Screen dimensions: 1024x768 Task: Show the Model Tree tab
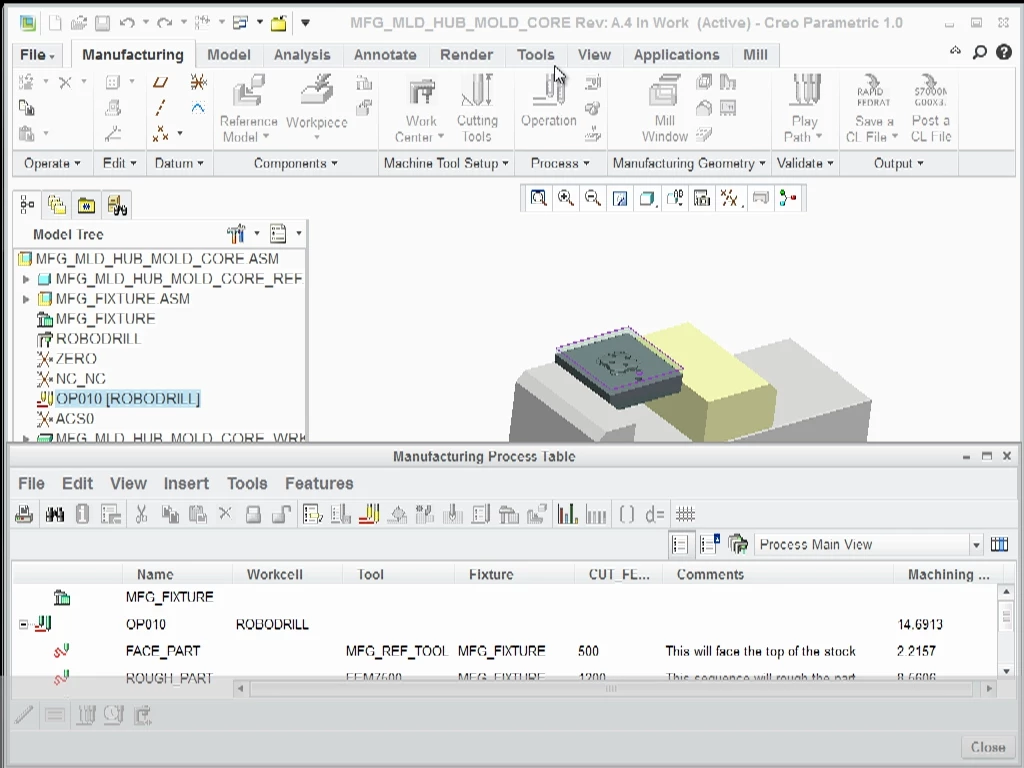click(27, 206)
